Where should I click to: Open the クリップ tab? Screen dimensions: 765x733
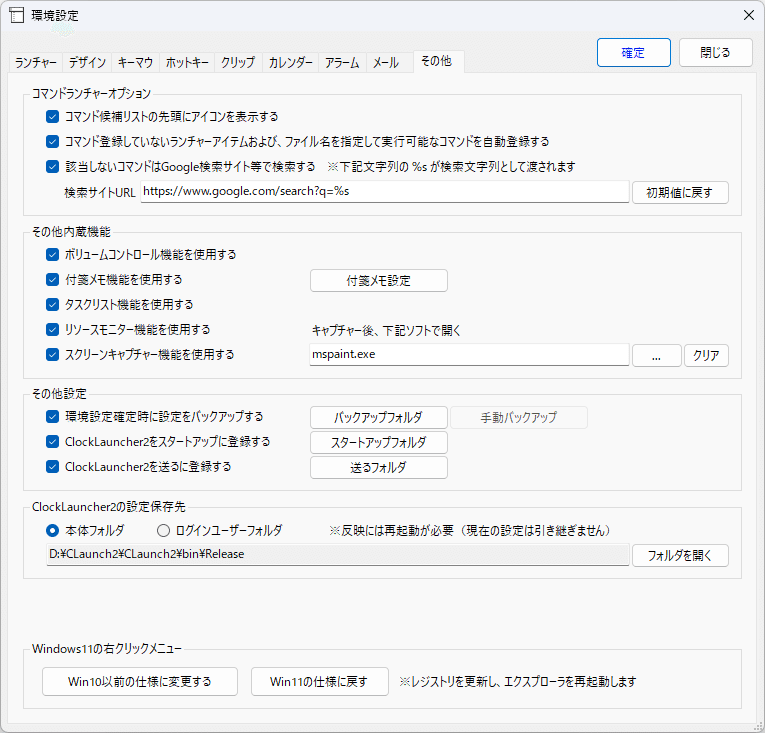(238, 62)
